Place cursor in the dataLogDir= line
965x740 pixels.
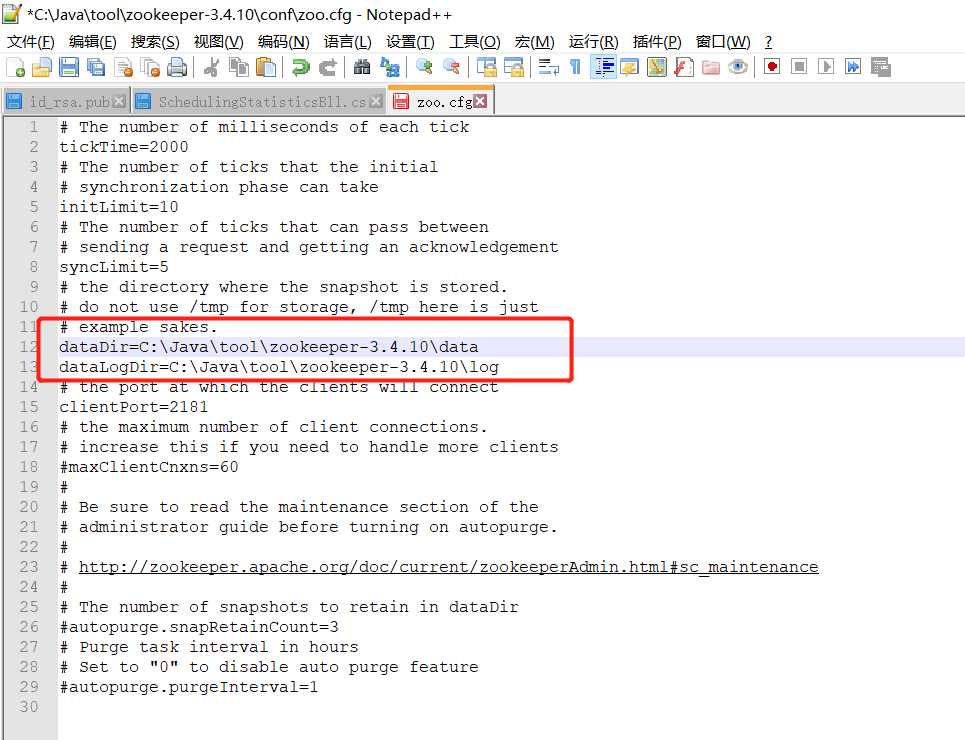click(x=279, y=367)
